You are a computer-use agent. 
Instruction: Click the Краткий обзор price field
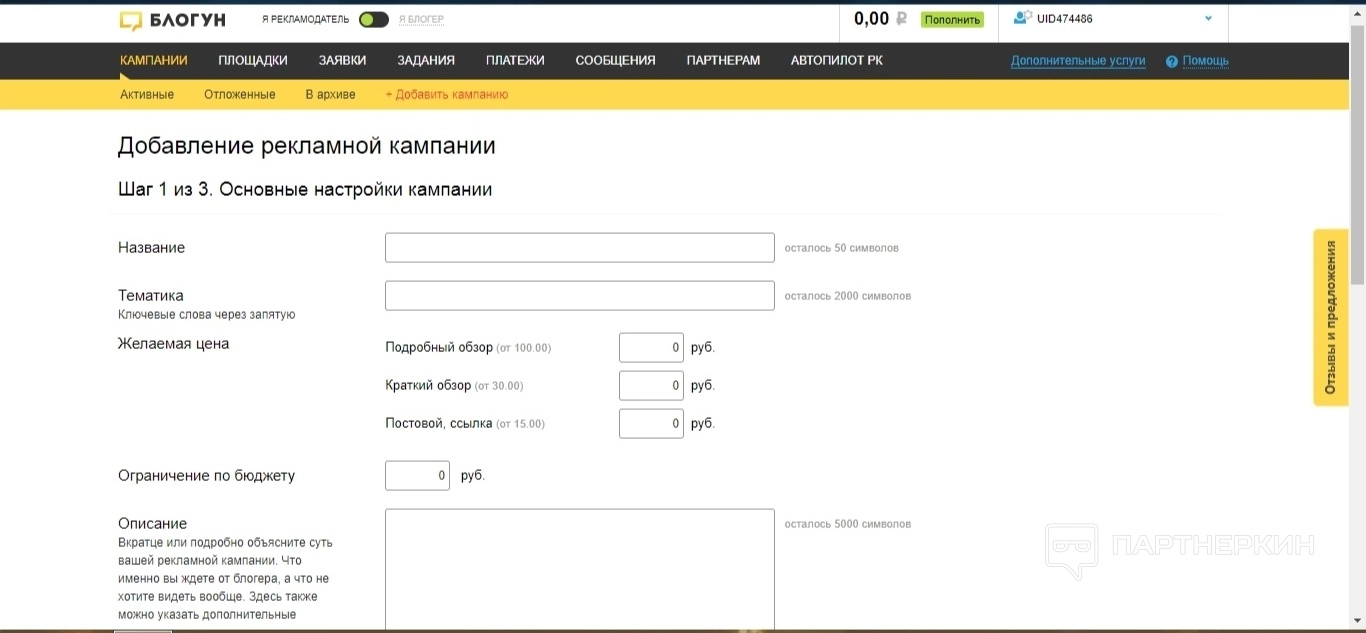tap(651, 385)
